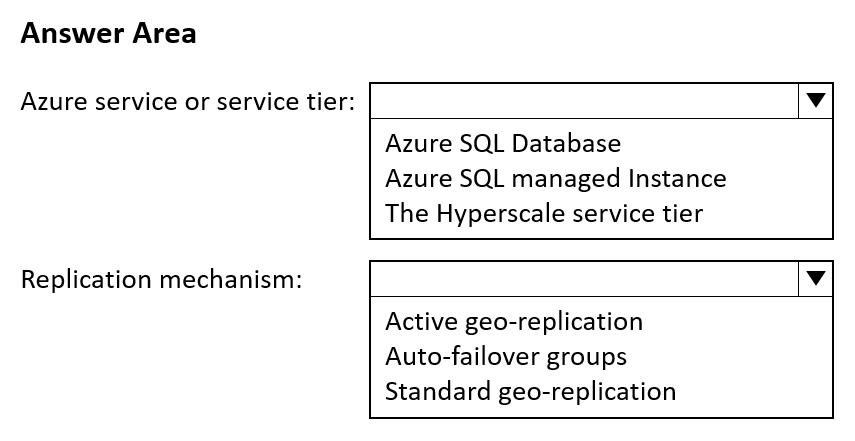The height and width of the screenshot is (441, 855).
Task: Select Active geo-replication option
Action: (x=514, y=322)
